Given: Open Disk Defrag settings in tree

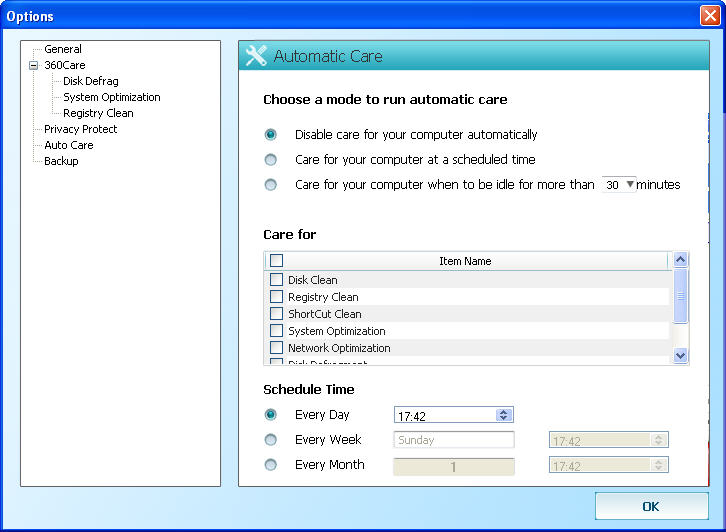Looking at the screenshot, I should pos(91,81).
